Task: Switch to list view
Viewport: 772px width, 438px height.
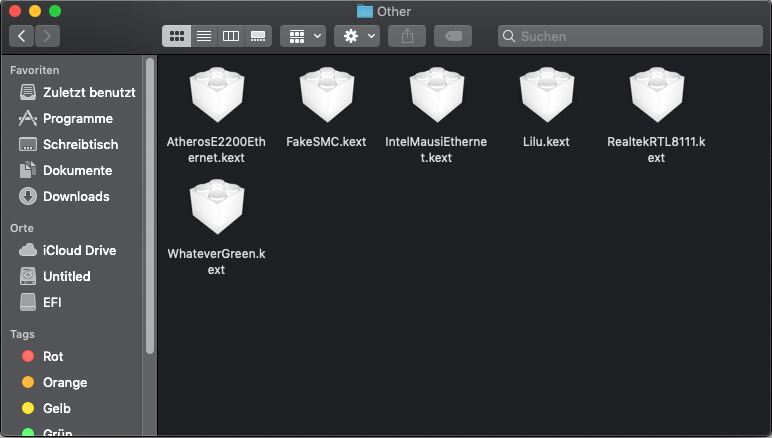Action: point(204,36)
